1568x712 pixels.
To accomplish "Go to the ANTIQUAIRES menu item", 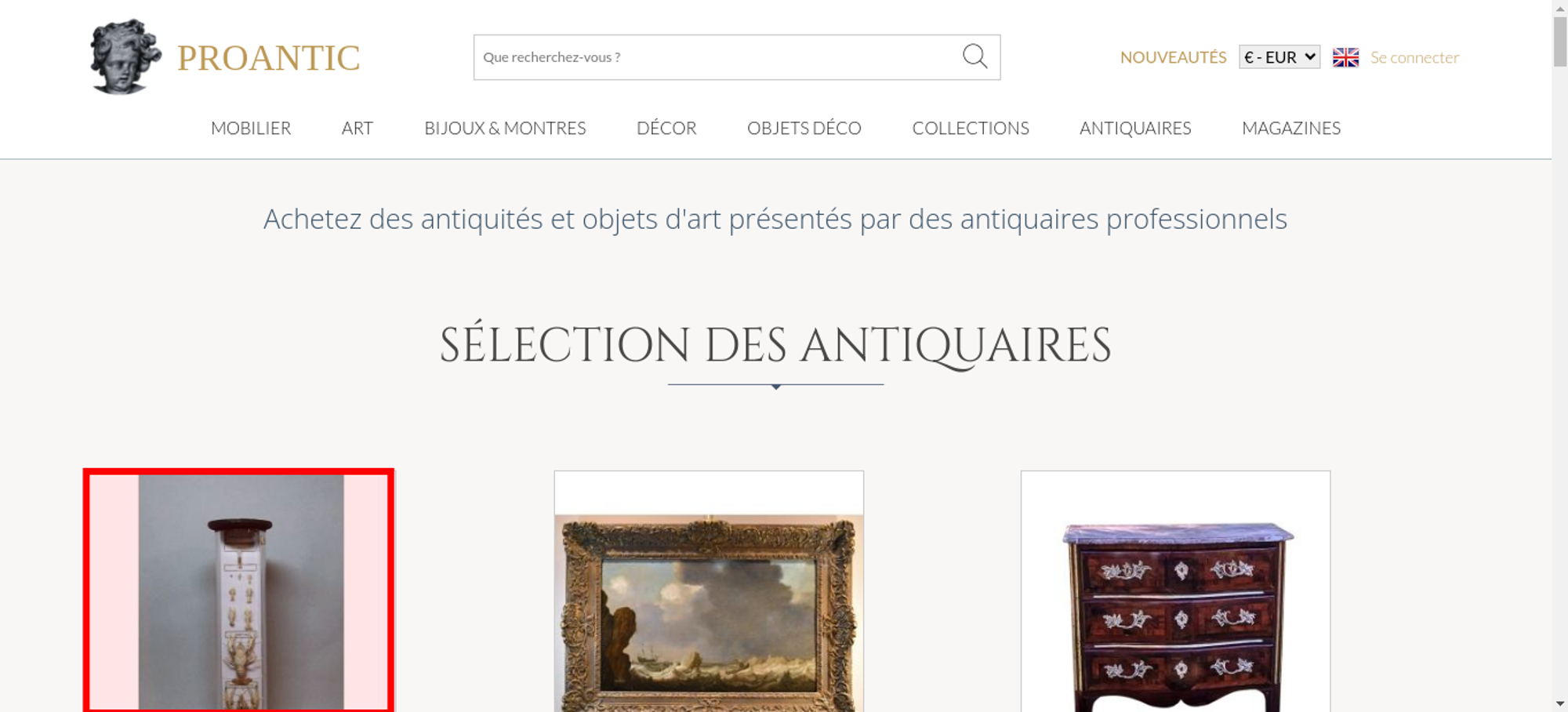I will point(1135,128).
